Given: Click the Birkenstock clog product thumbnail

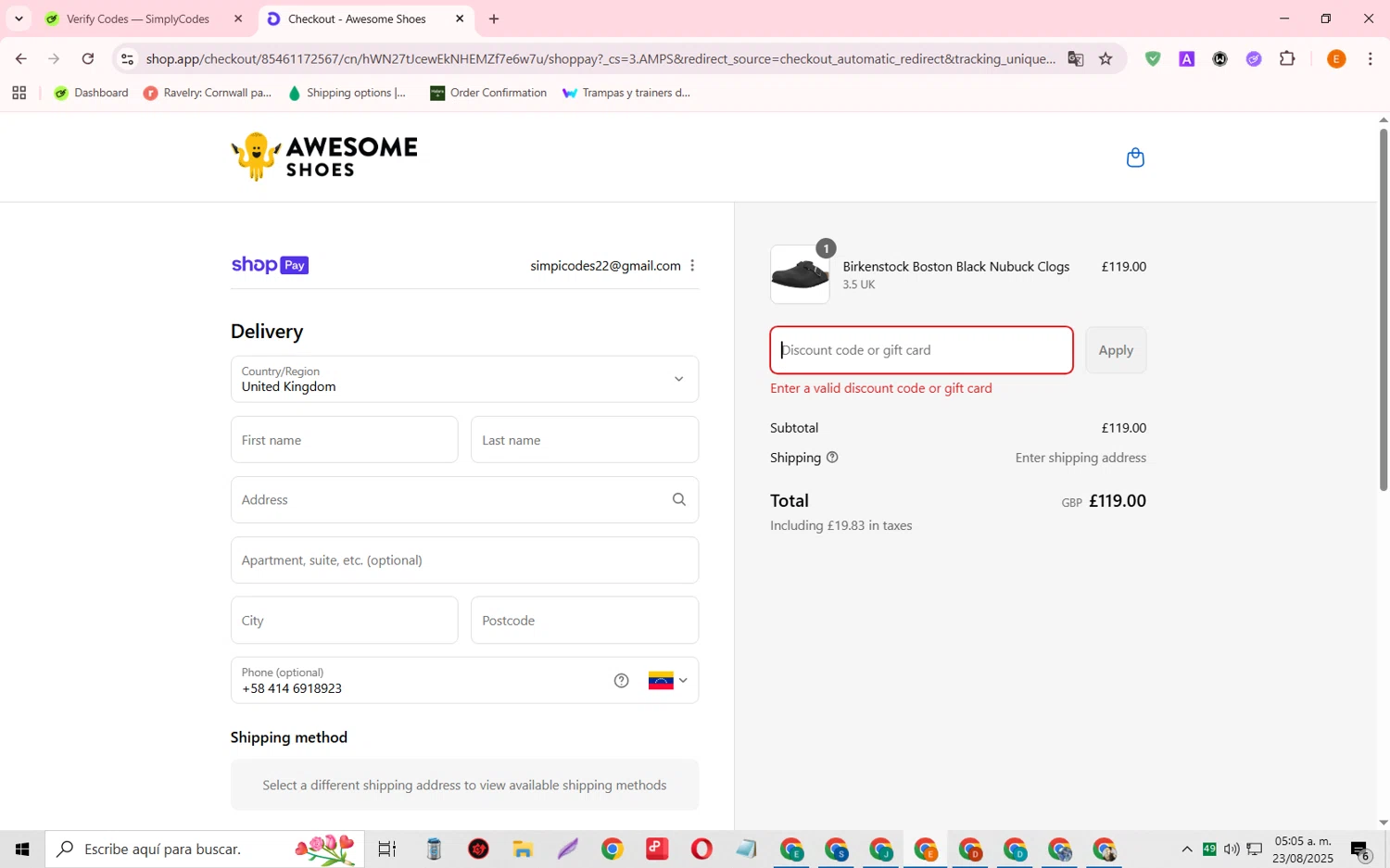Looking at the screenshot, I should tap(800, 274).
